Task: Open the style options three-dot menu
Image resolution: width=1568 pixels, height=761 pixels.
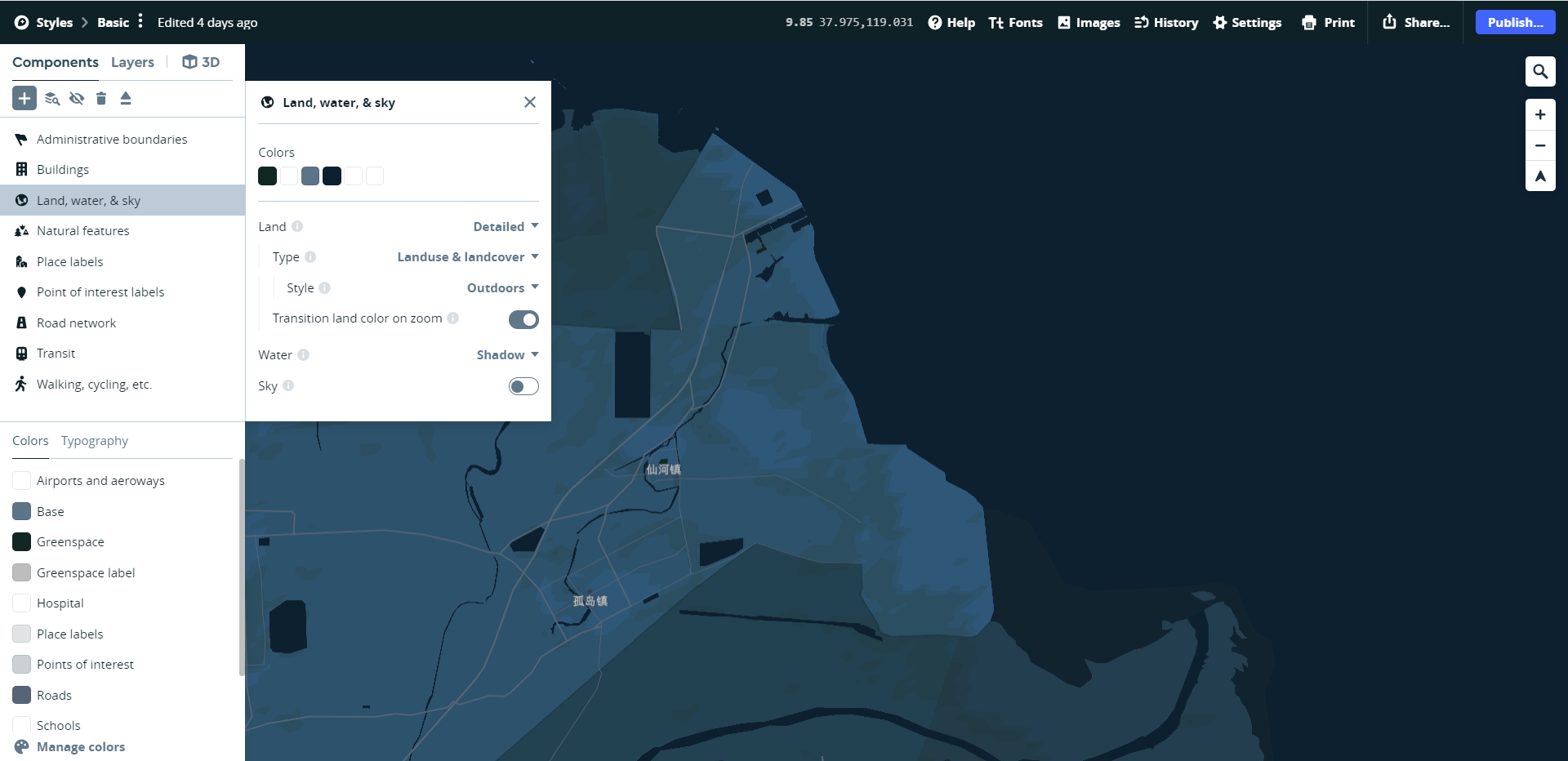Action: (x=140, y=21)
